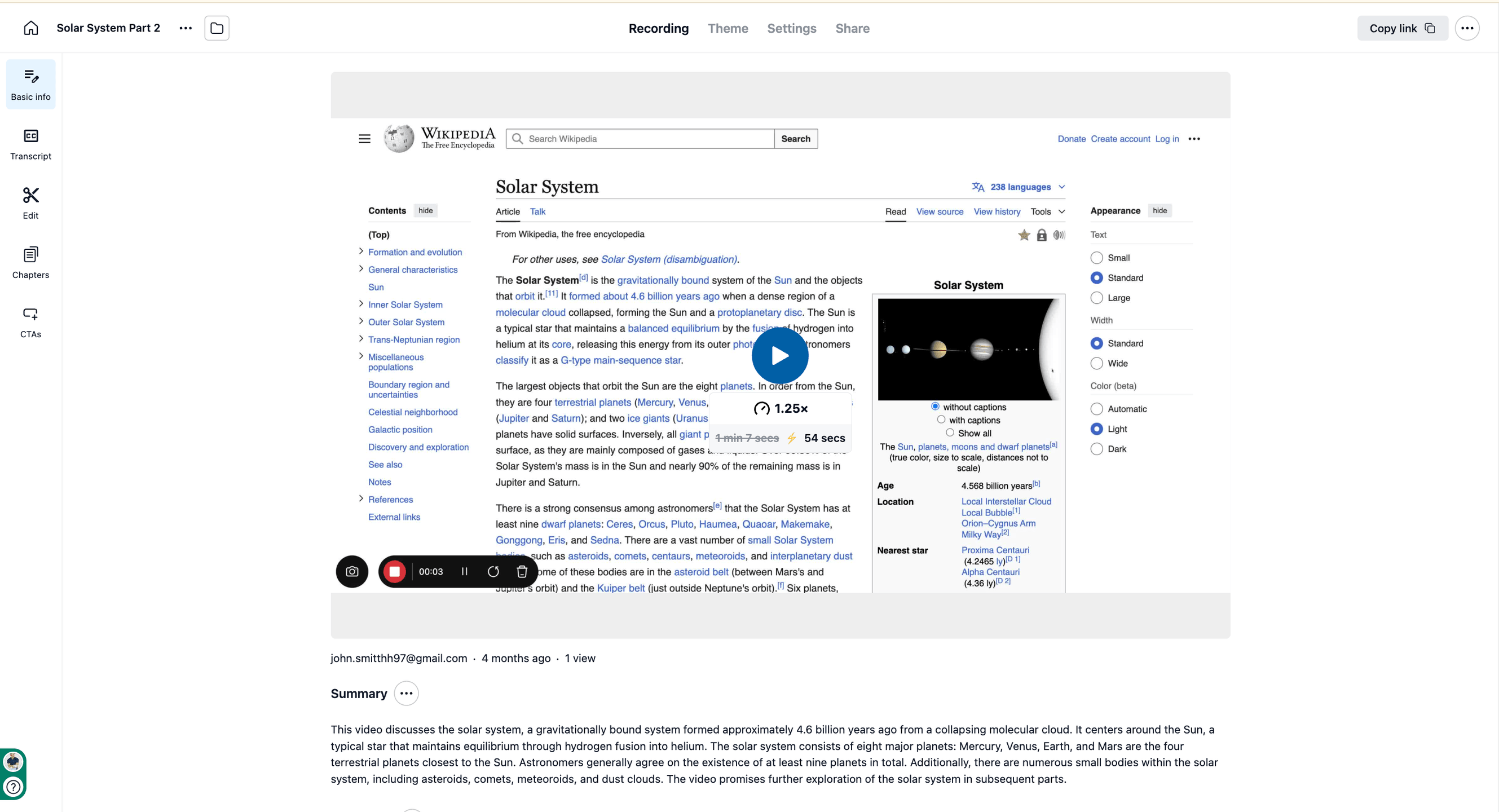
Task: Open Basic info sidebar panel
Action: pyautogui.click(x=31, y=85)
